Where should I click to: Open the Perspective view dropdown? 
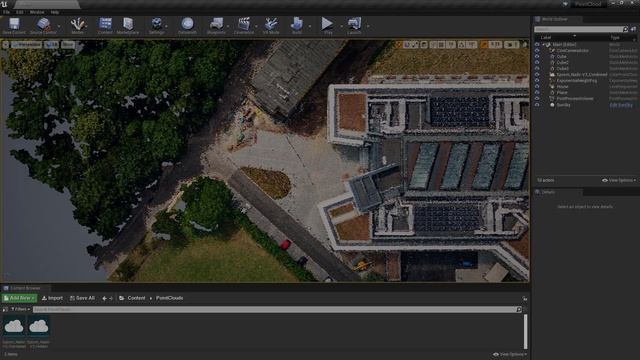point(26,44)
